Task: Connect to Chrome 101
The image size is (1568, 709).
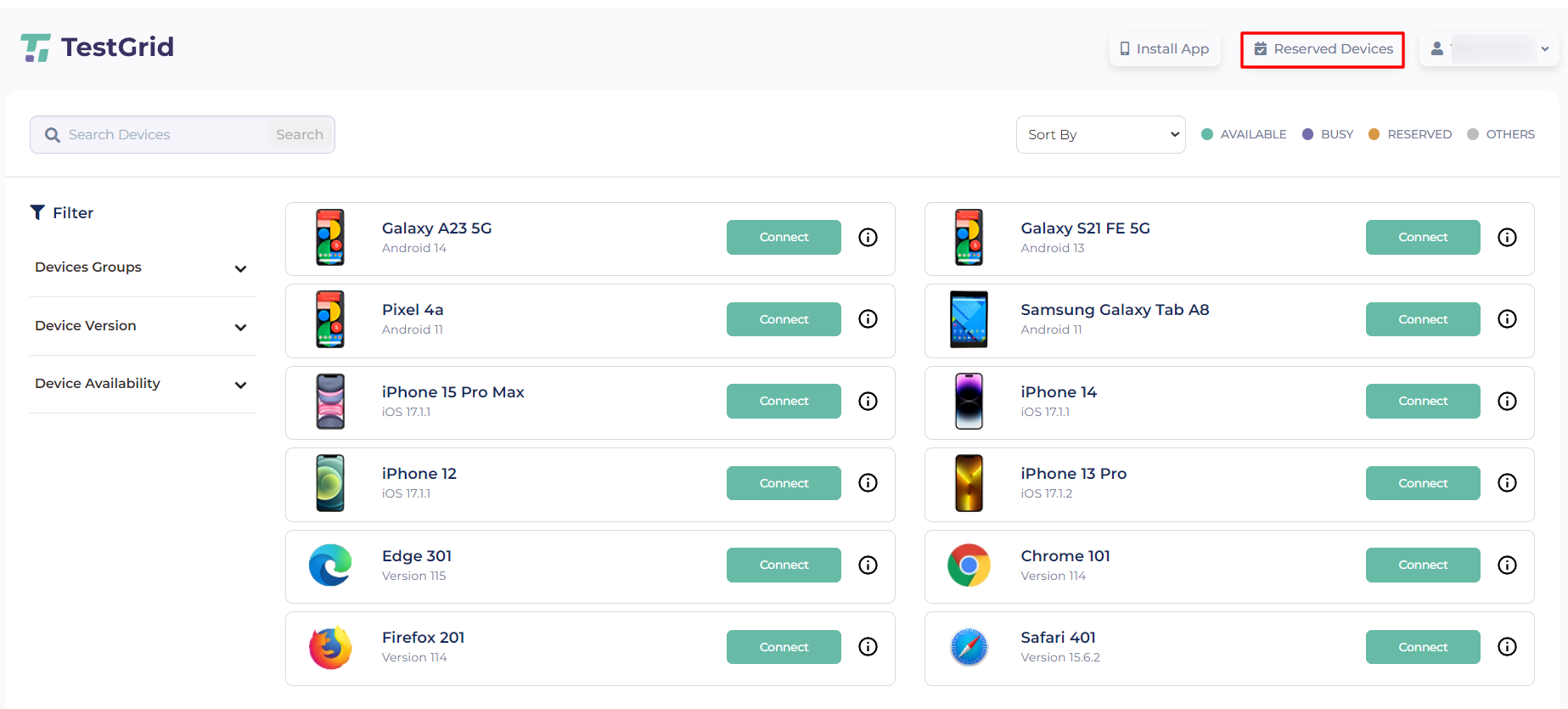Action: (x=1423, y=565)
